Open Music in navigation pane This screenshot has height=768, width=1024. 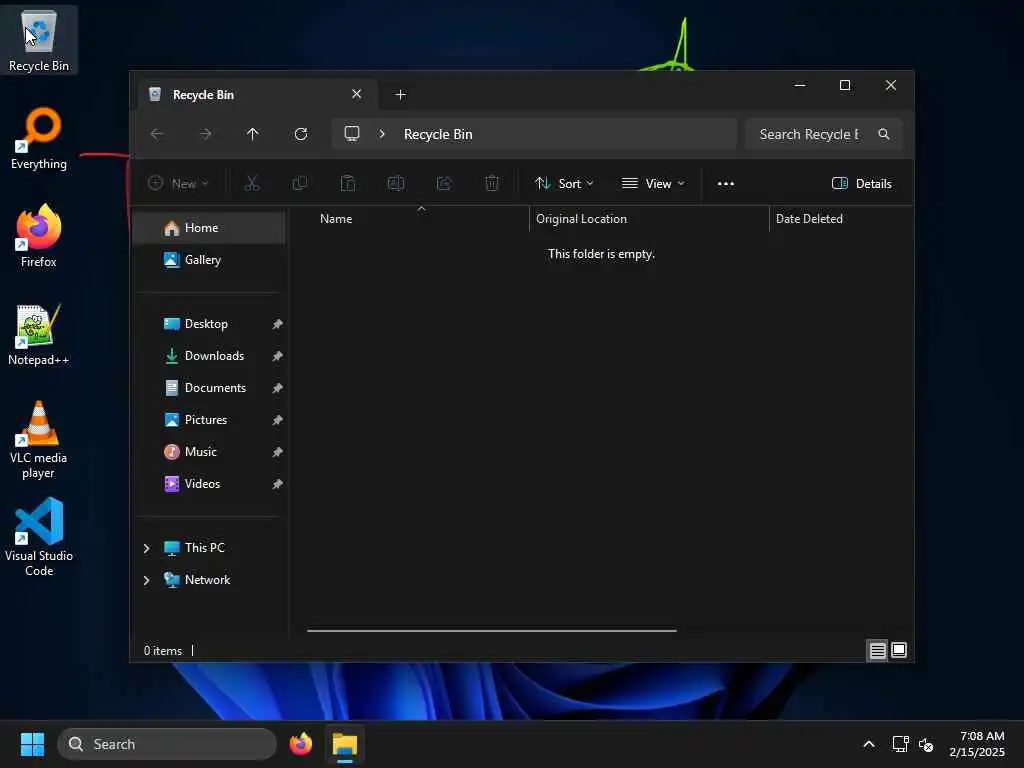click(209, 452)
